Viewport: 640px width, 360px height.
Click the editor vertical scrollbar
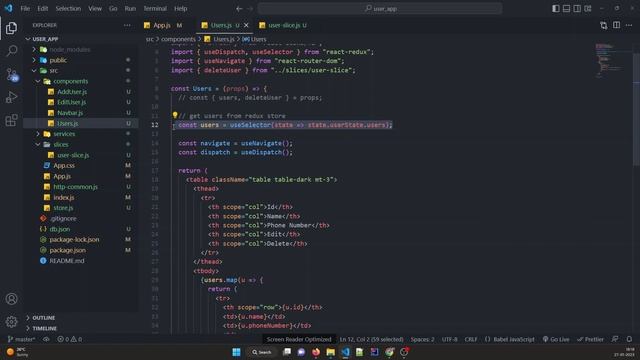pyautogui.click(x=636, y=110)
